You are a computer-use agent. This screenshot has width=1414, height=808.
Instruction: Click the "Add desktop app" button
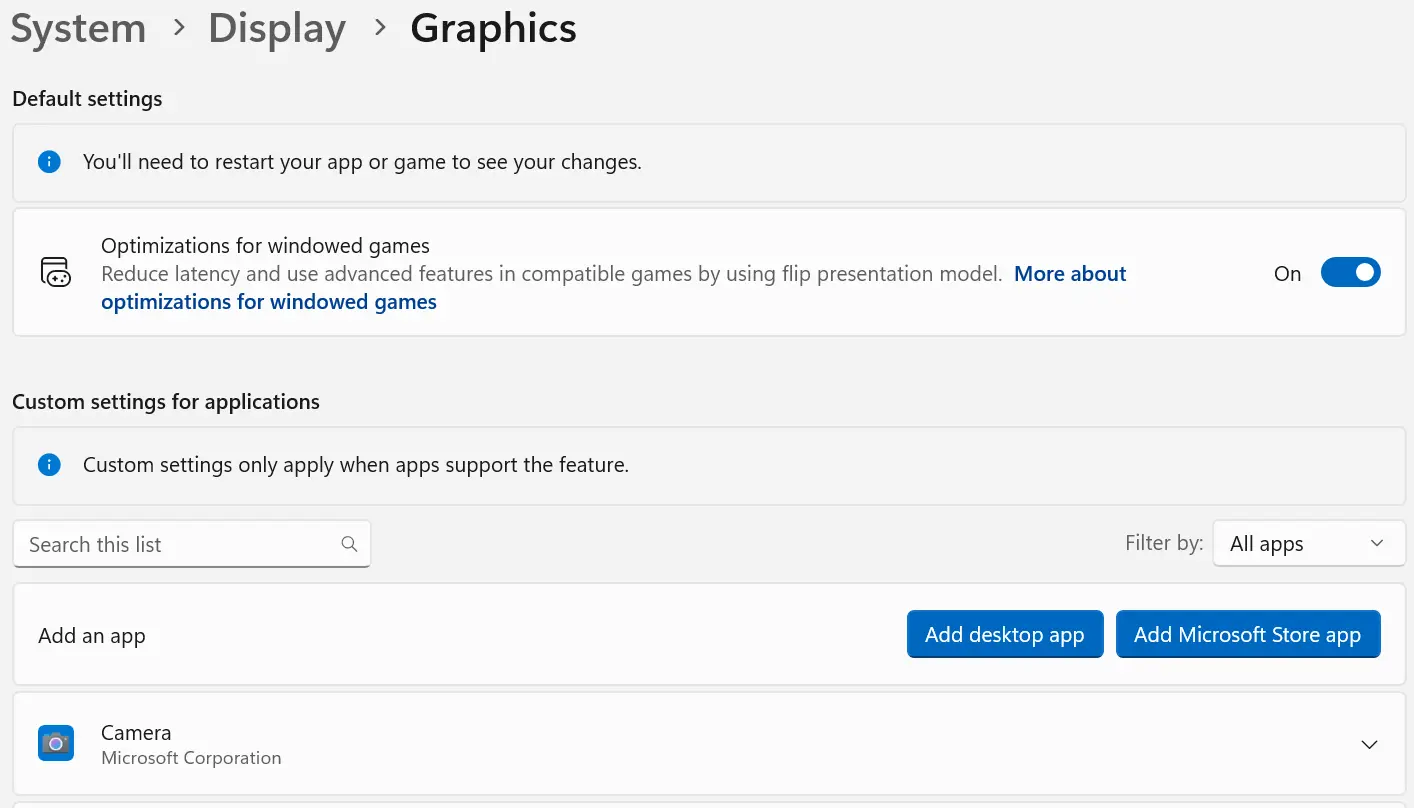click(1005, 634)
